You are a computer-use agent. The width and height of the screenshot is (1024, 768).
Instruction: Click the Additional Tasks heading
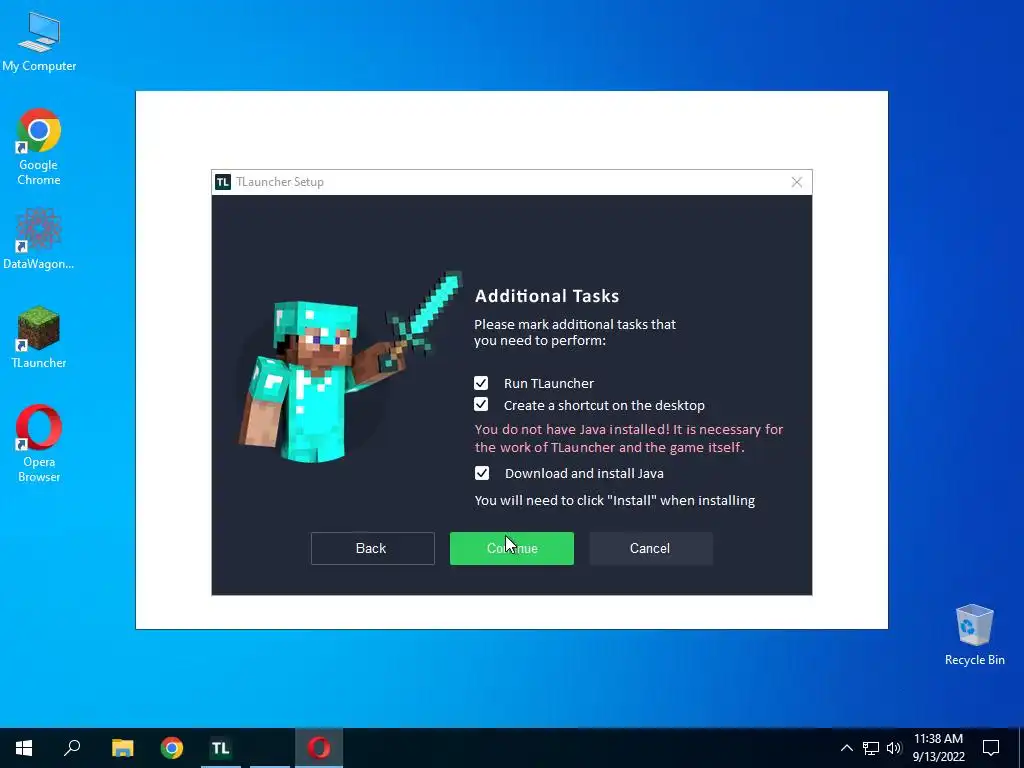547,296
